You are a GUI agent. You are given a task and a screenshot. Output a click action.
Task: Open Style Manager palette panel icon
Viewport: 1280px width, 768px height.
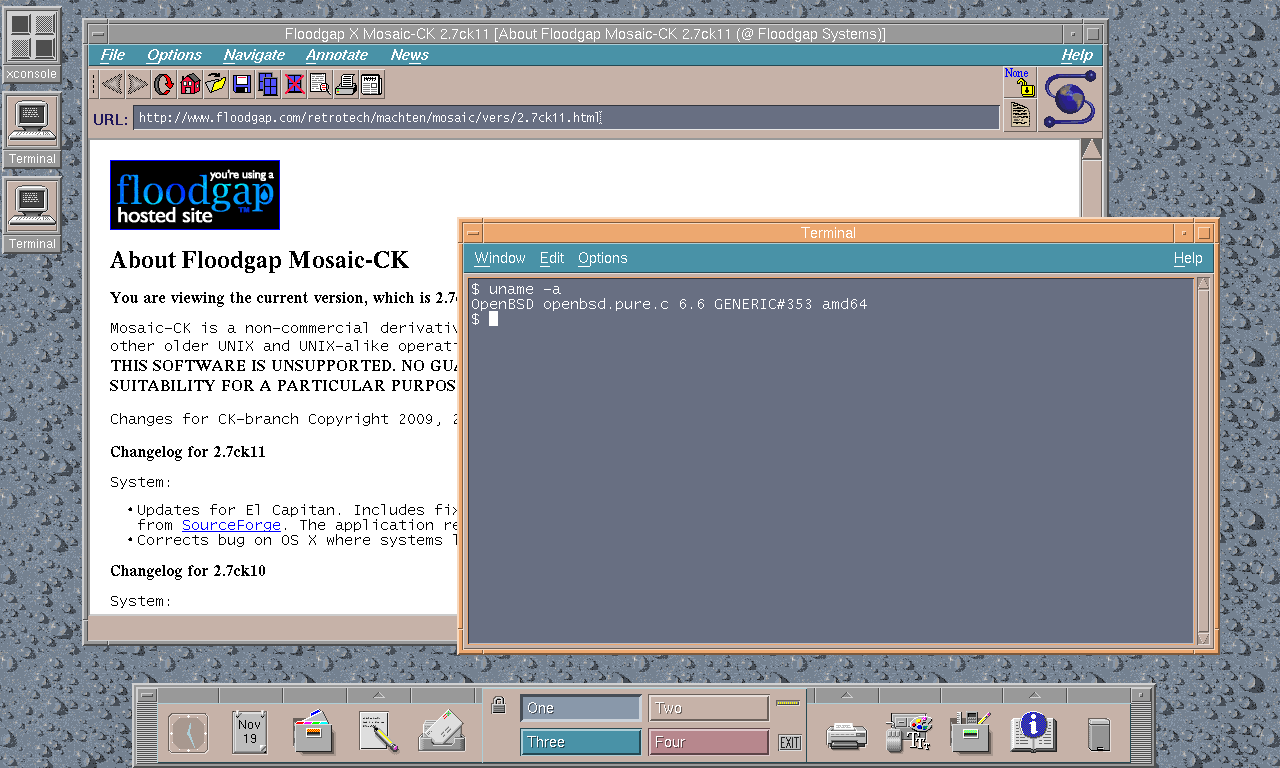point(909,733)
